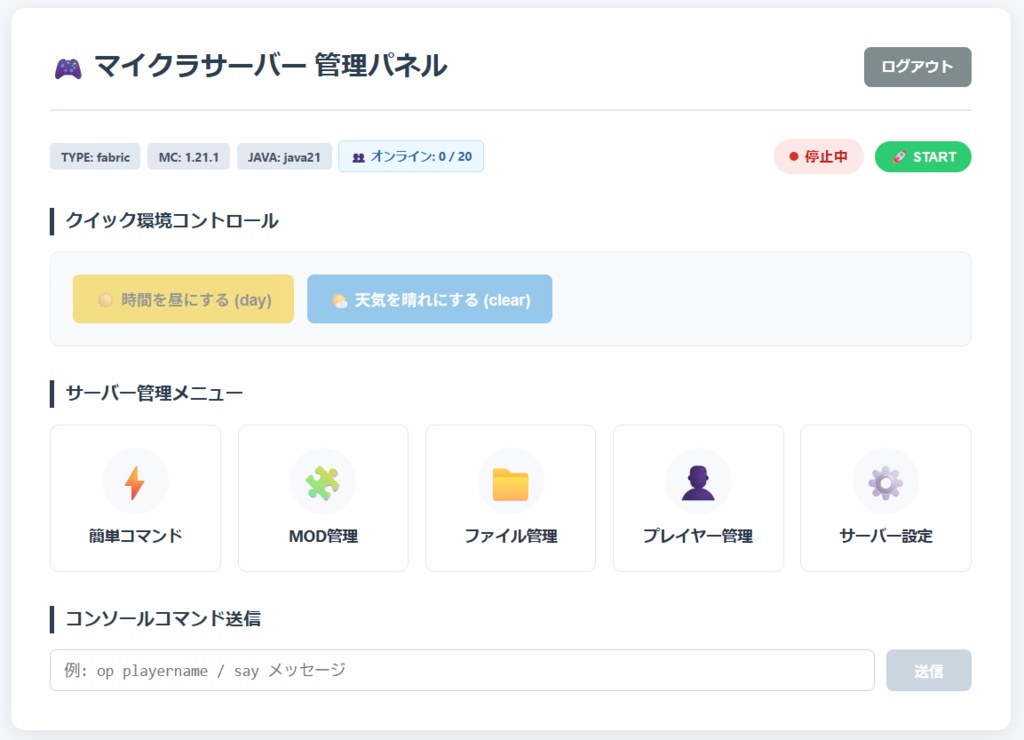Click the green puzzle piece MOD icon
Screen dimensions: 1024x740
tap(323, 483)
